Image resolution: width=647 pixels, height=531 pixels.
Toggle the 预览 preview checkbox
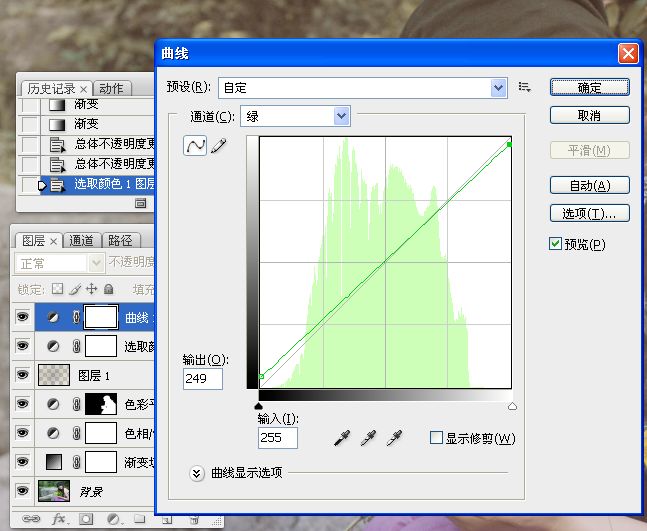pyautogui.click(x=555, y=243)
